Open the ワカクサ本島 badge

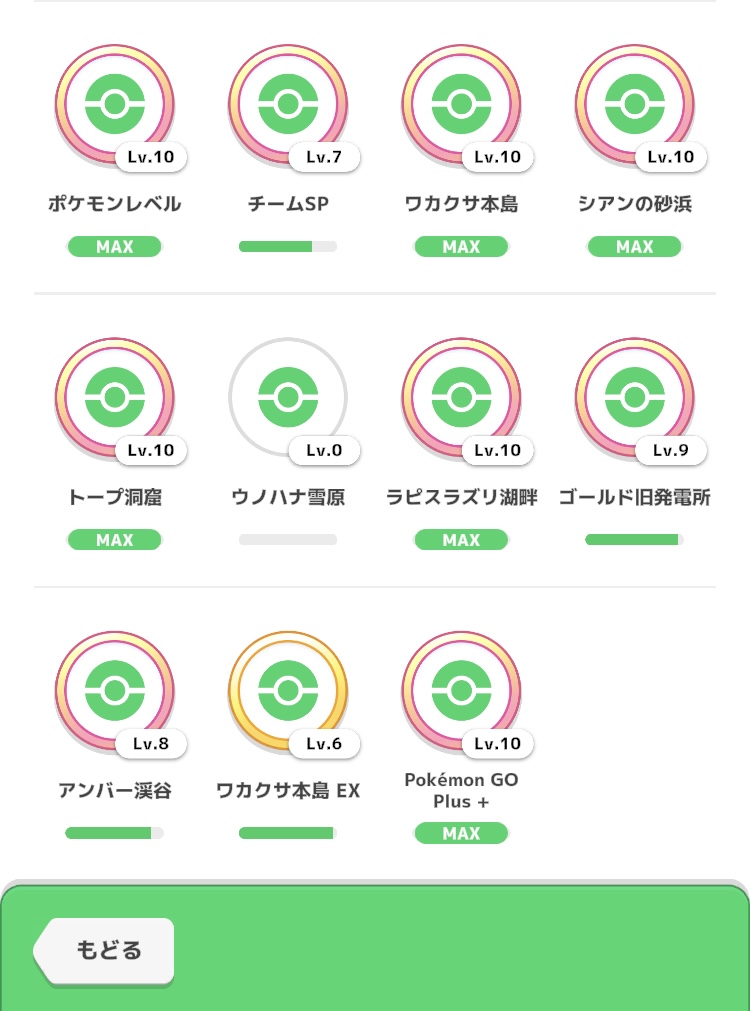[x=461, y=104]
